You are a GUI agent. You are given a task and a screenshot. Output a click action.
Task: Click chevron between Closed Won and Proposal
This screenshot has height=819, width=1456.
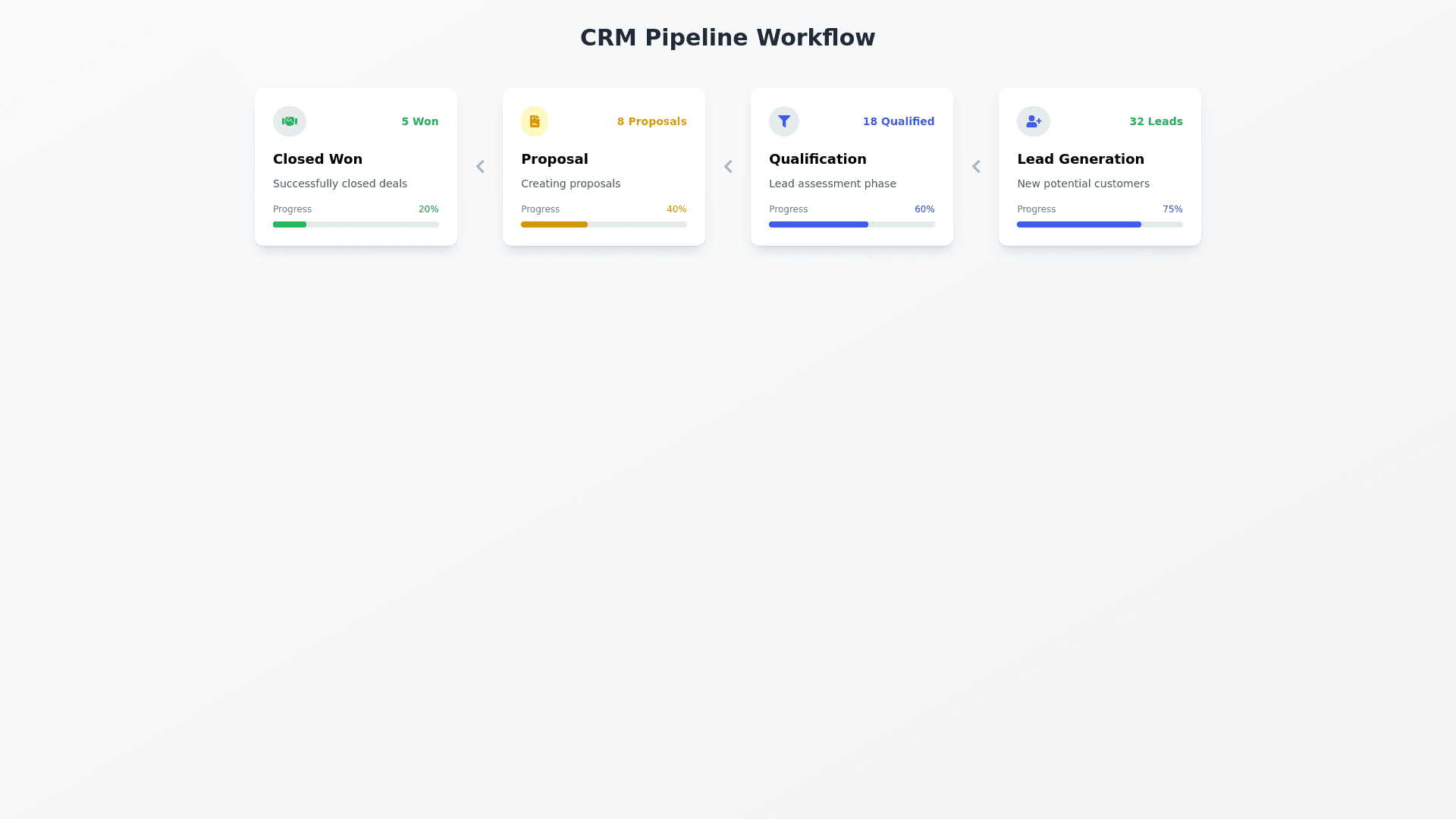pyautogui.click(x=480, y=167)
